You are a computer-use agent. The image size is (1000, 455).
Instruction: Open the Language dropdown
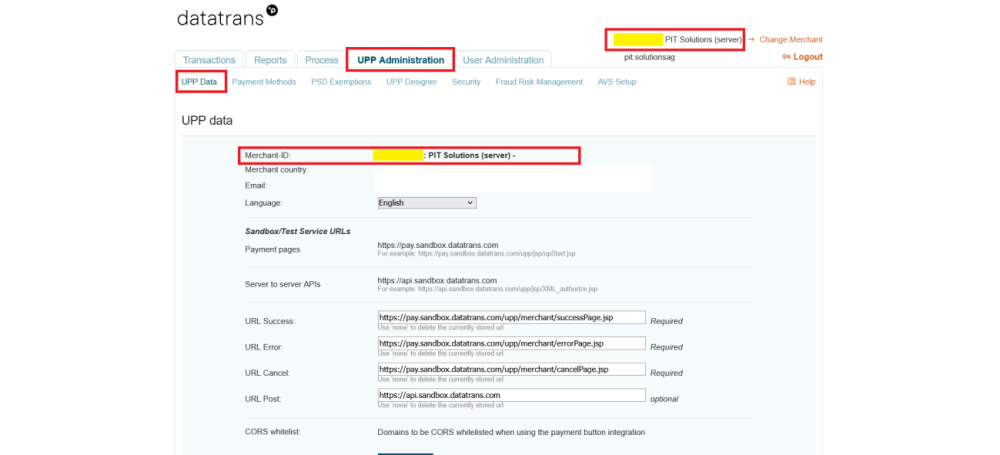(427, 203)
